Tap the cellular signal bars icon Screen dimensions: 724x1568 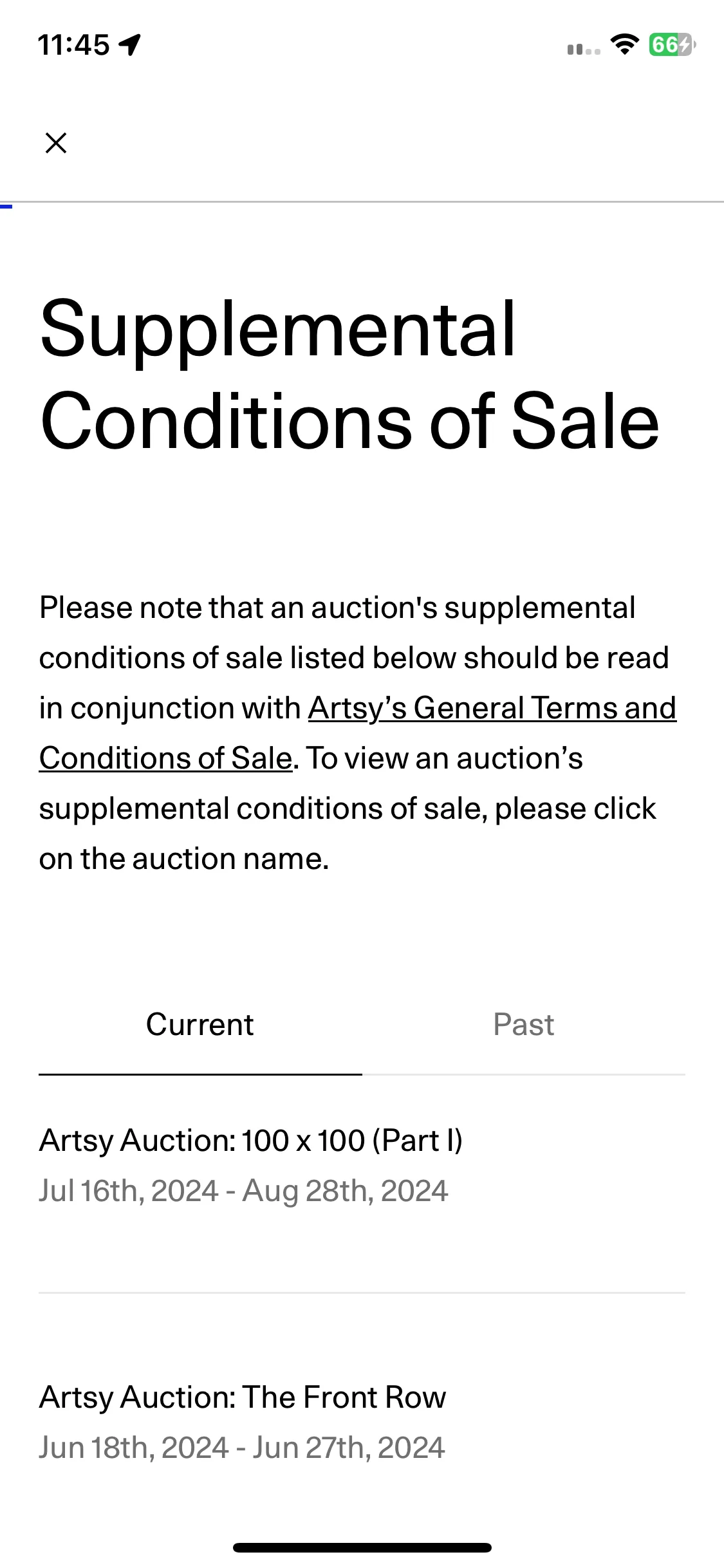584,49
